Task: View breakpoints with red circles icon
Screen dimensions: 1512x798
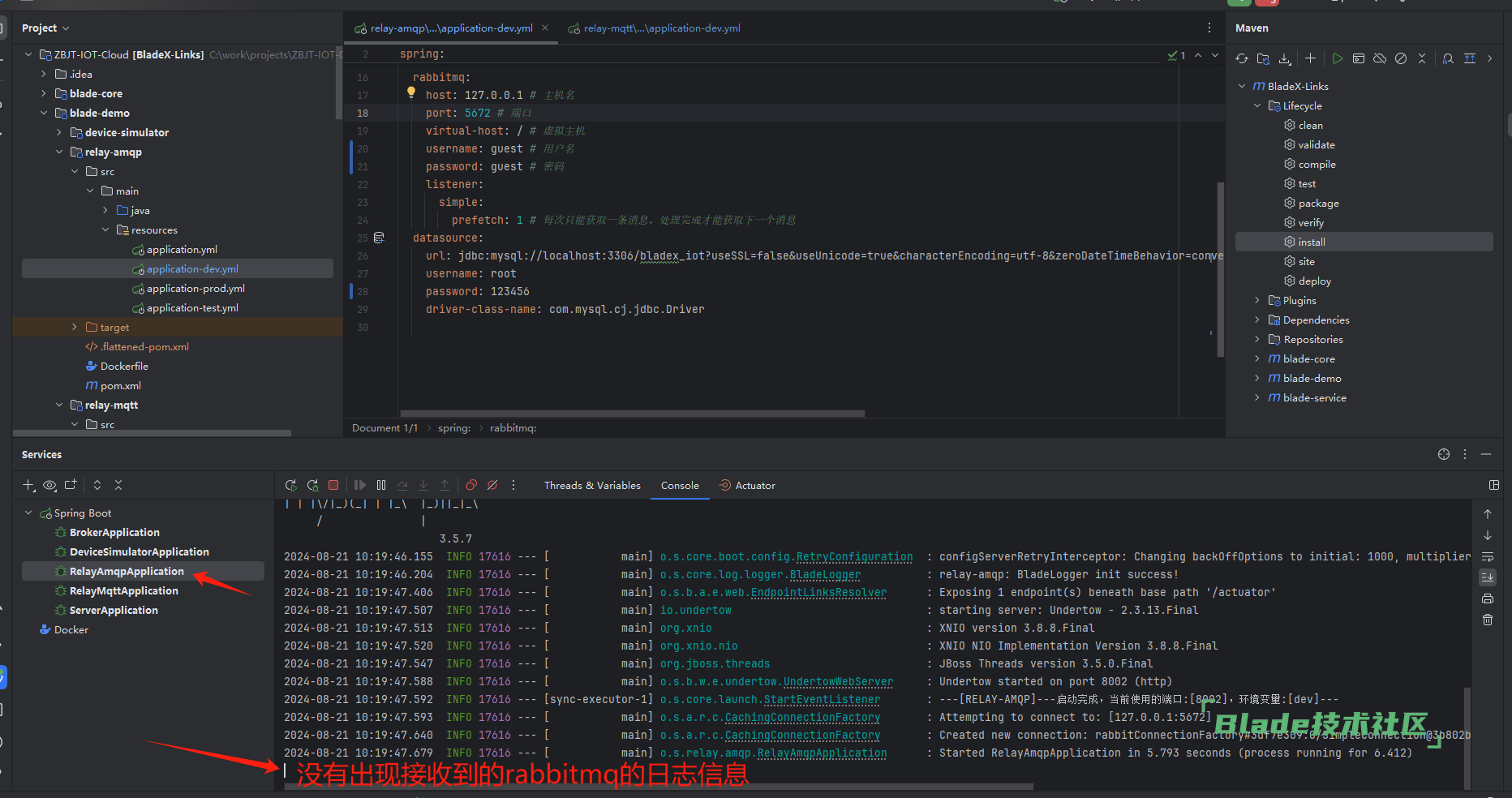Action: (x=471, y=485)
